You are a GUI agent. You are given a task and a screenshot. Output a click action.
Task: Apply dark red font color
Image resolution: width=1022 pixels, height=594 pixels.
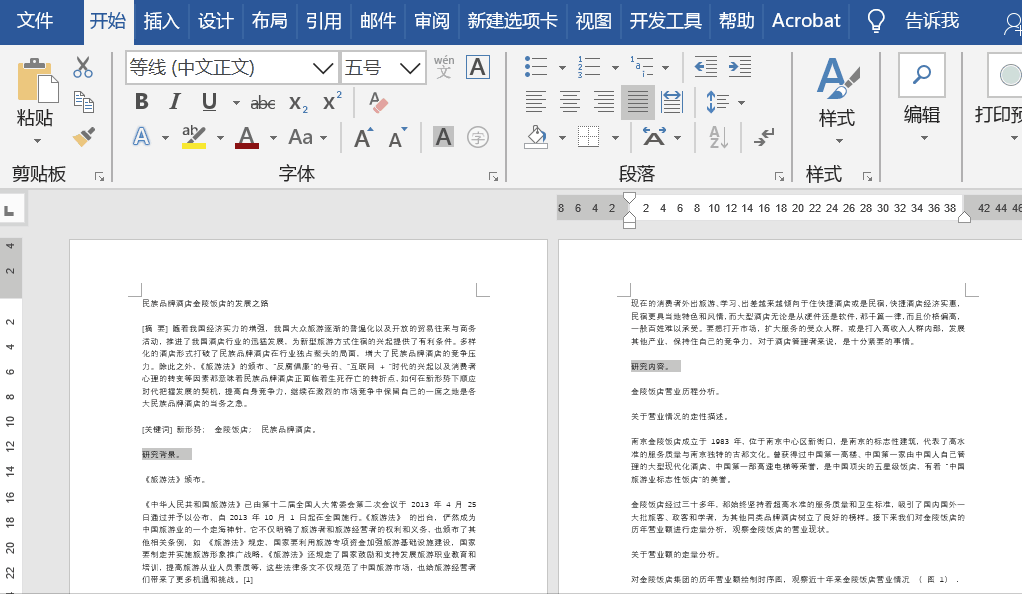click(246, 137)
